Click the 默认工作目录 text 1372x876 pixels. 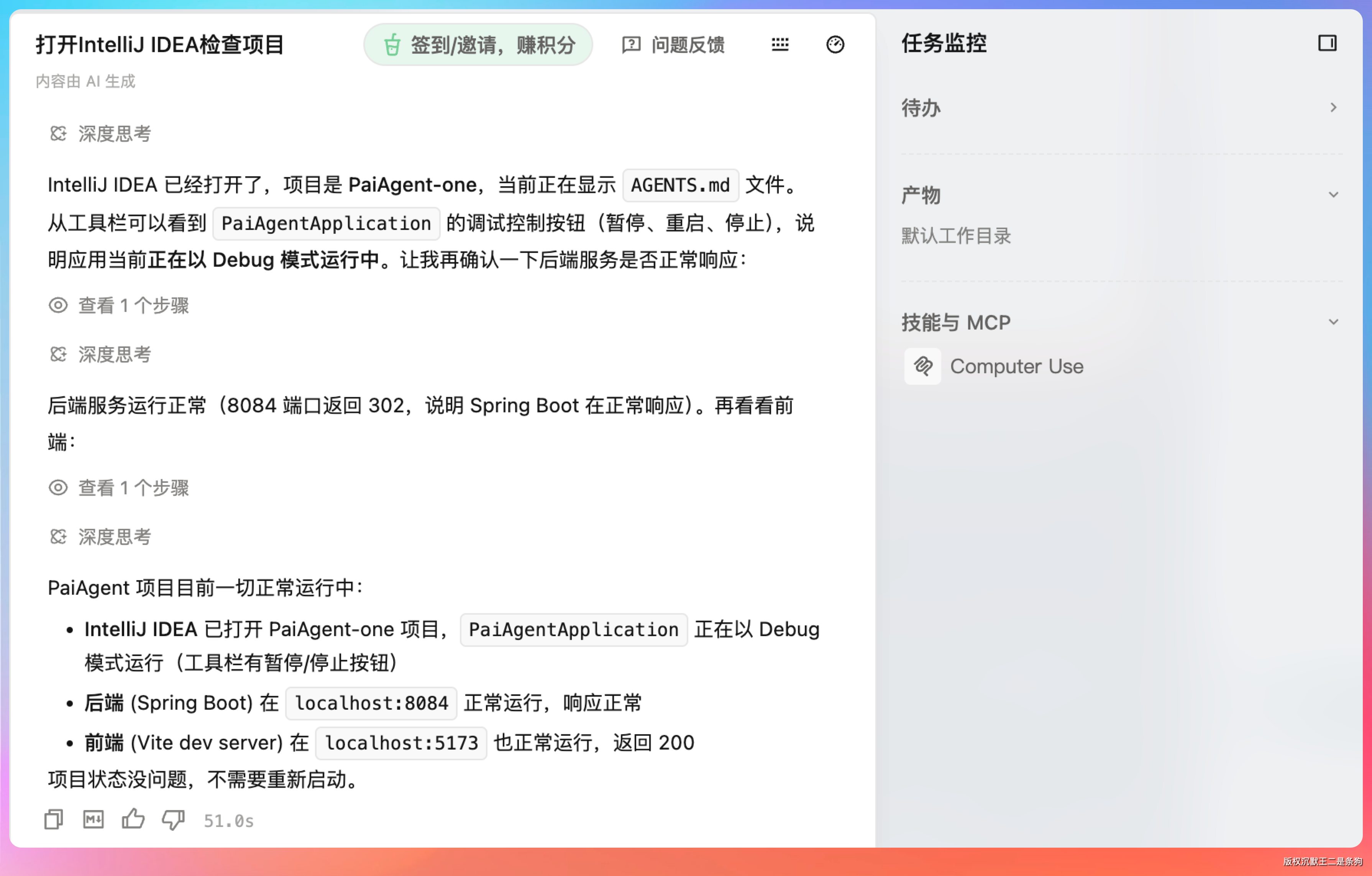click(x=956, y=235)
